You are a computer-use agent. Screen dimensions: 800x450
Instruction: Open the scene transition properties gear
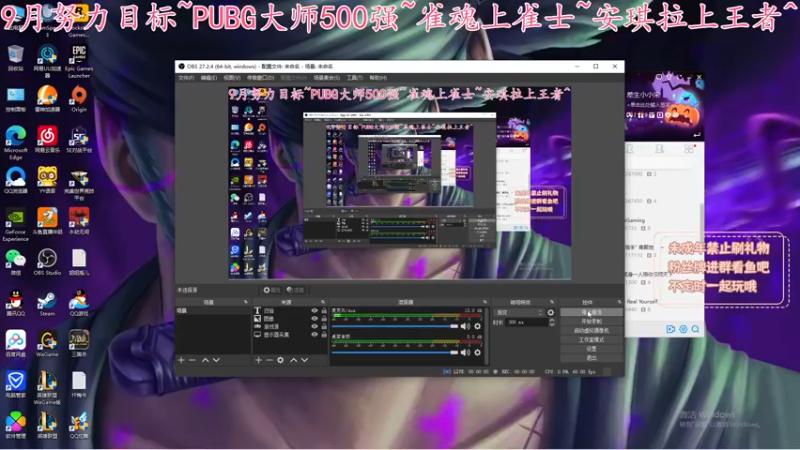click(551, 312)
